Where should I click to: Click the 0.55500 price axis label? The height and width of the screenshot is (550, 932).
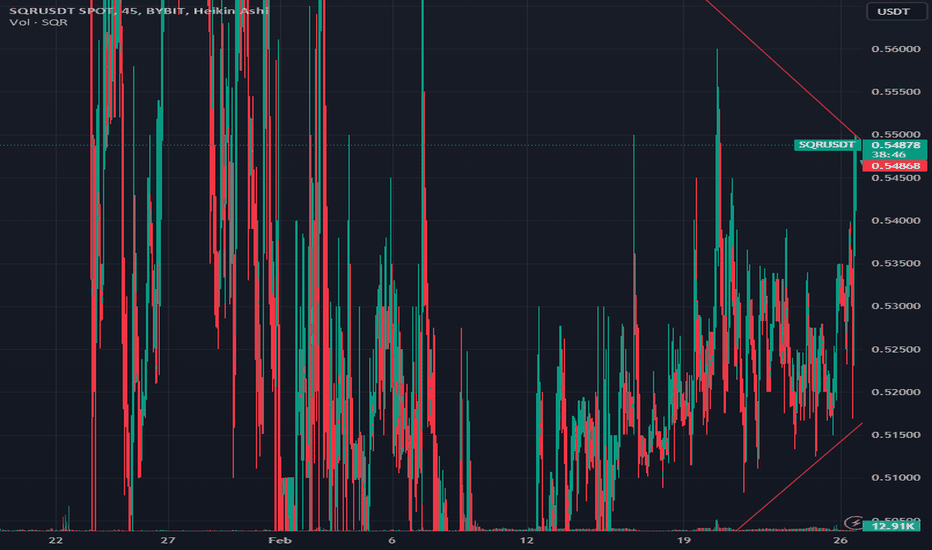896,92
